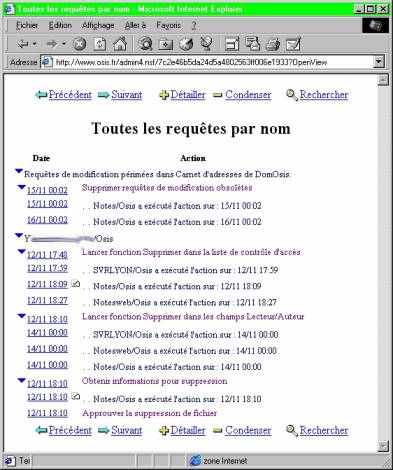Click the Edit page toolbar icon
Image resolution: width=393 pixels, height=470 pixels.
point(293,44)
